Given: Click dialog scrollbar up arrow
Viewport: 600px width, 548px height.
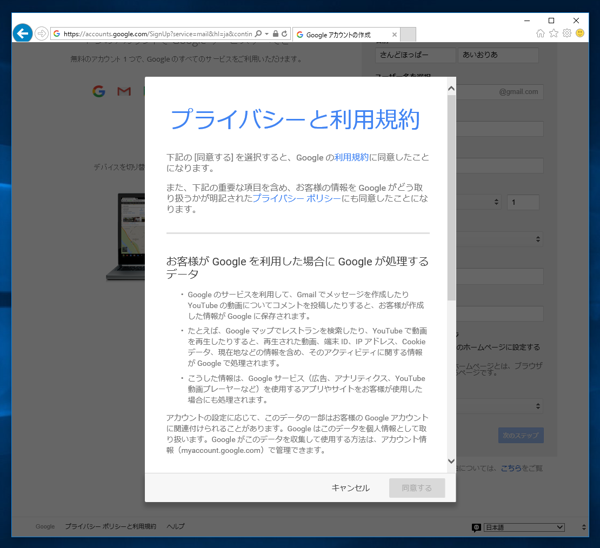Looking at the screenshot, I should click(451, 88).
